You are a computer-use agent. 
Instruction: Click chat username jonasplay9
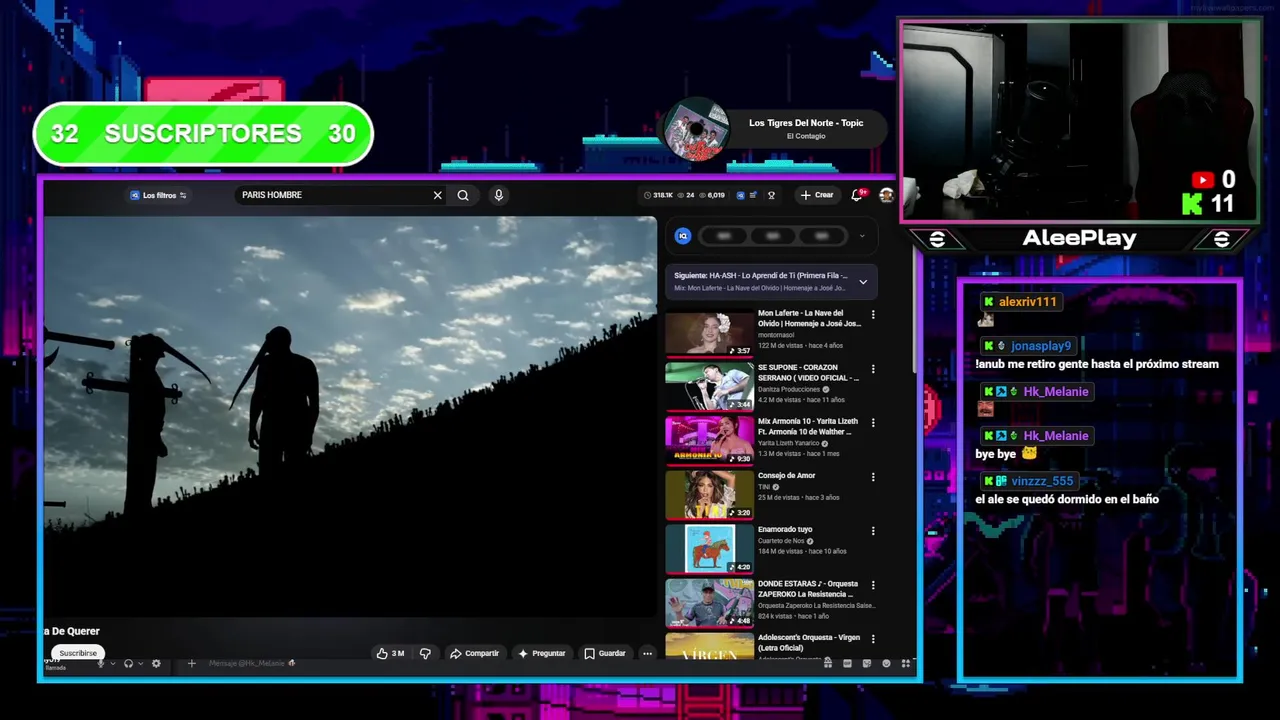[1041, 346]
